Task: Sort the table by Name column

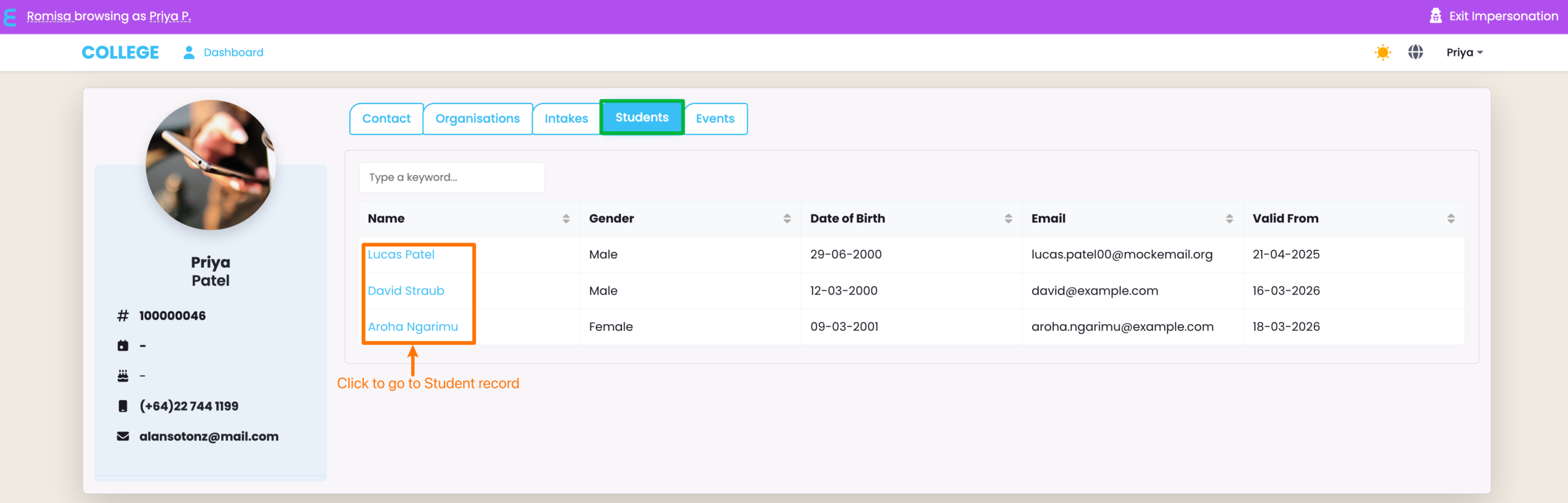Action: (x=565, y=219)
